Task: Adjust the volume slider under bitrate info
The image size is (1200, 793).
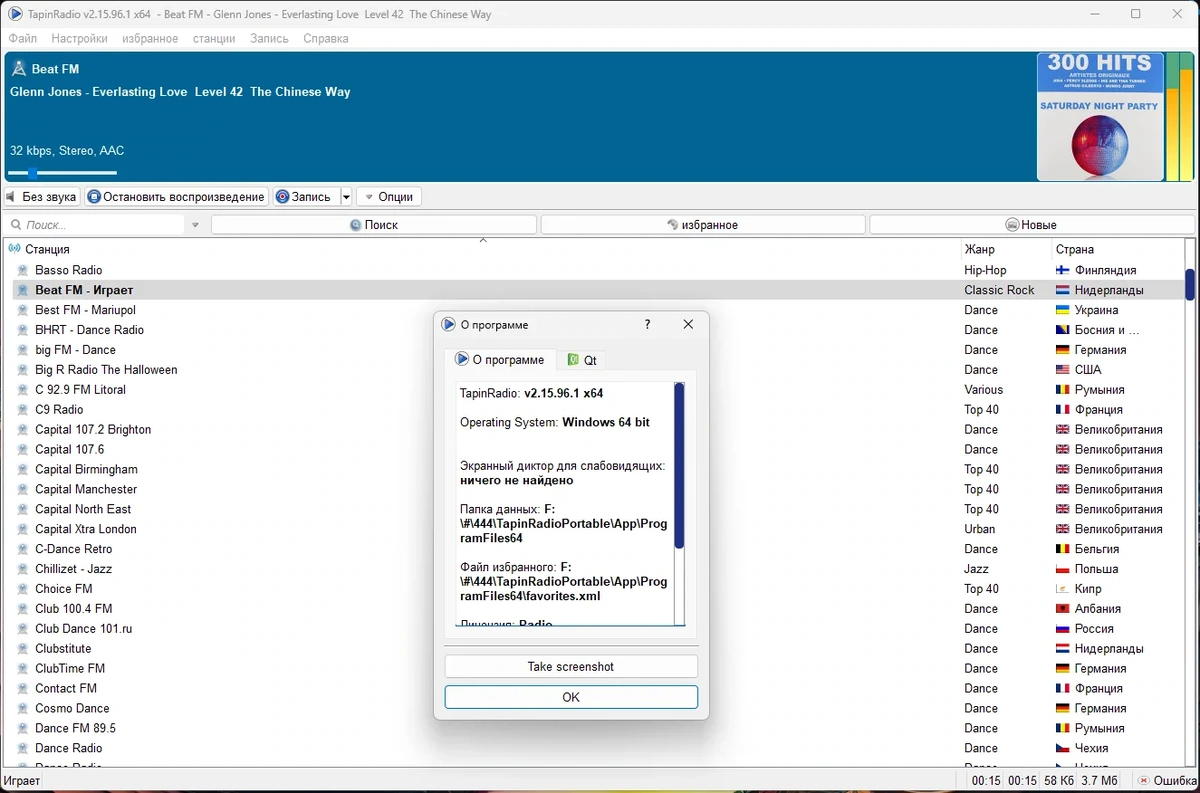Action: click(x=63, y=173)
